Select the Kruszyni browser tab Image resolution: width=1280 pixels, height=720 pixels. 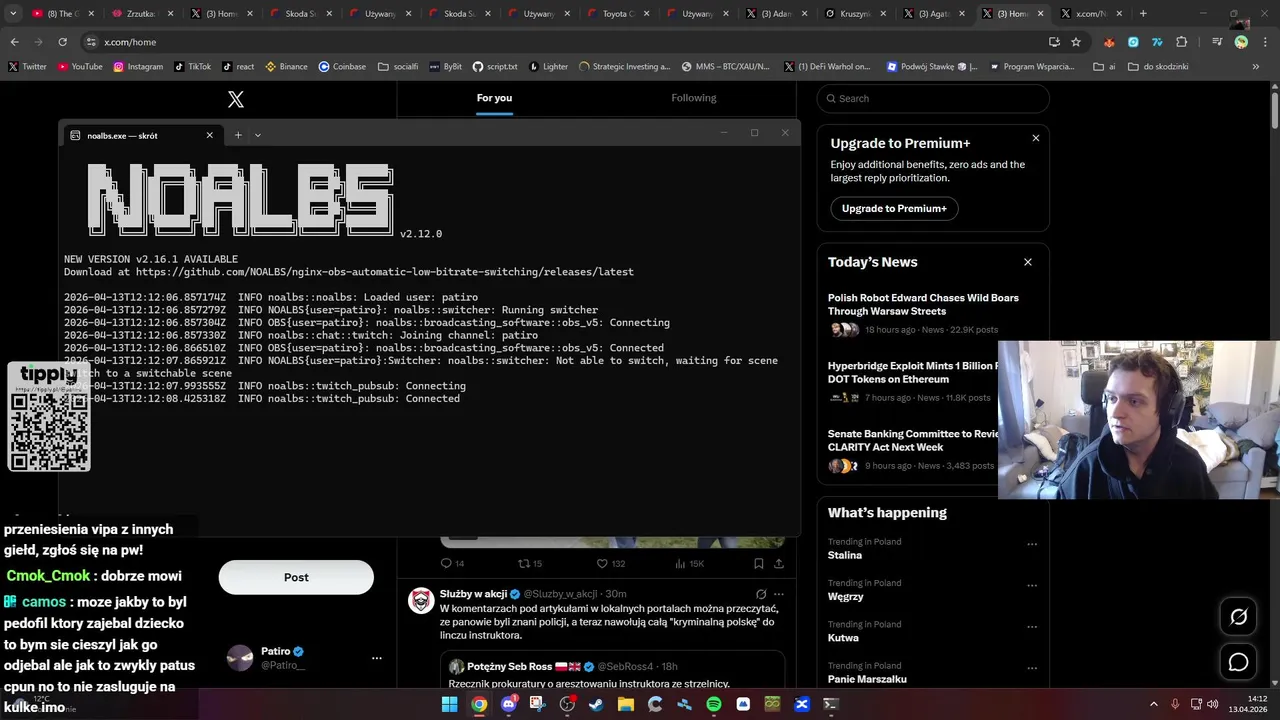(856, 14)
